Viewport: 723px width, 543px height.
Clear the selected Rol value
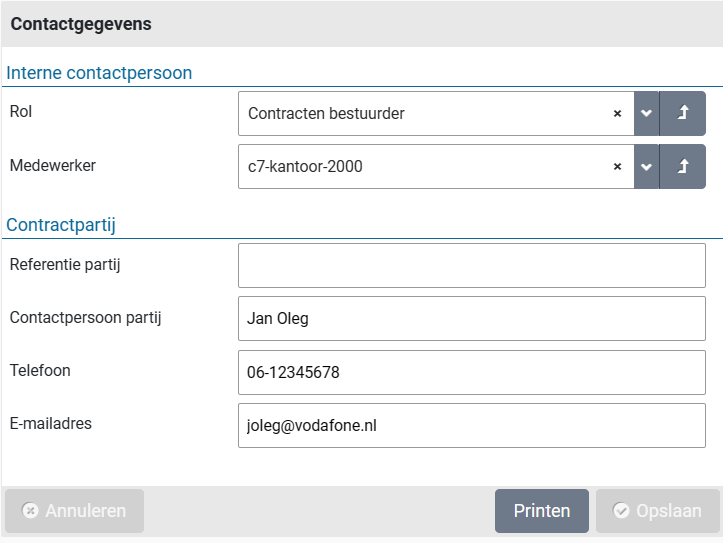[x=617, y=114]
